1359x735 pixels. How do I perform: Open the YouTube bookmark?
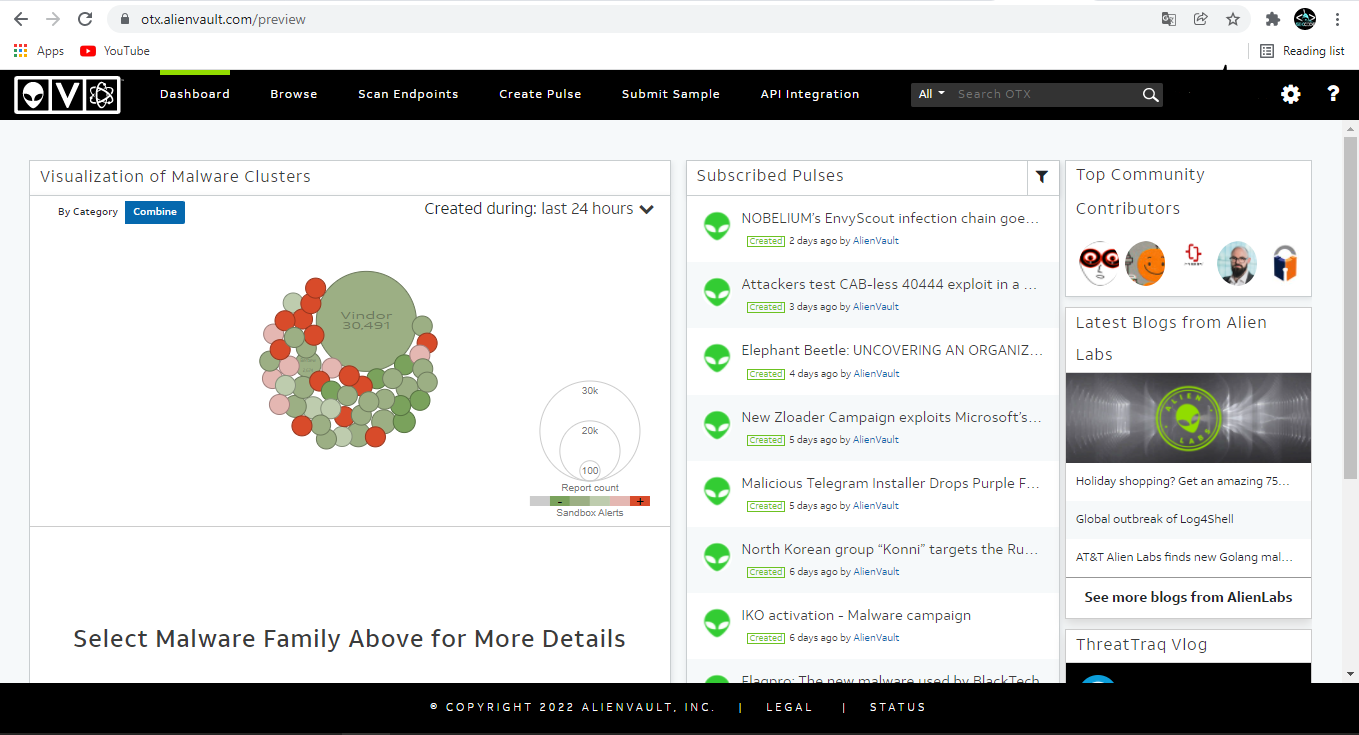click(x=115, y=51)
